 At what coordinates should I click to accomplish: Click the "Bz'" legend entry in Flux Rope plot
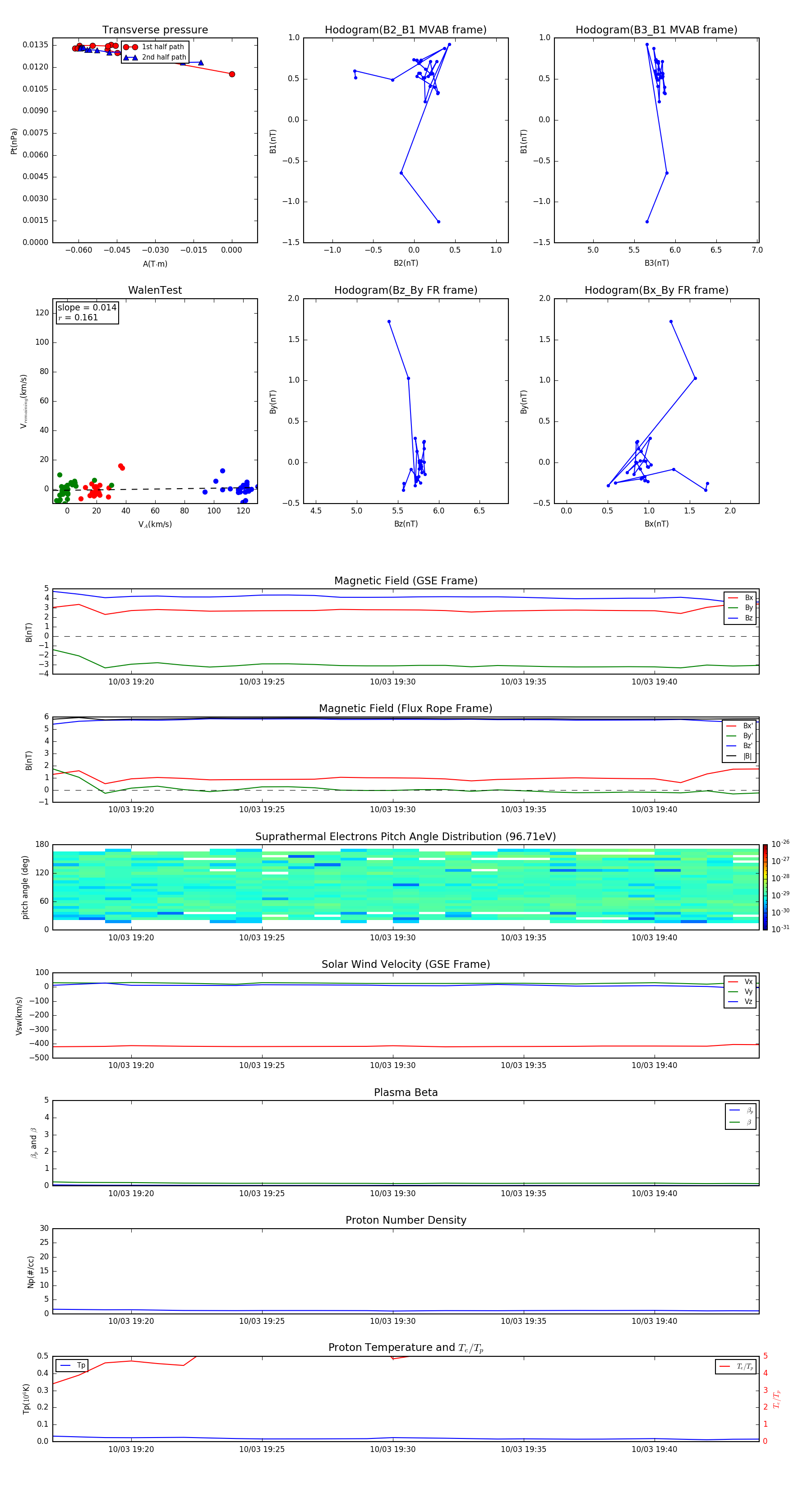coord(740,746)
